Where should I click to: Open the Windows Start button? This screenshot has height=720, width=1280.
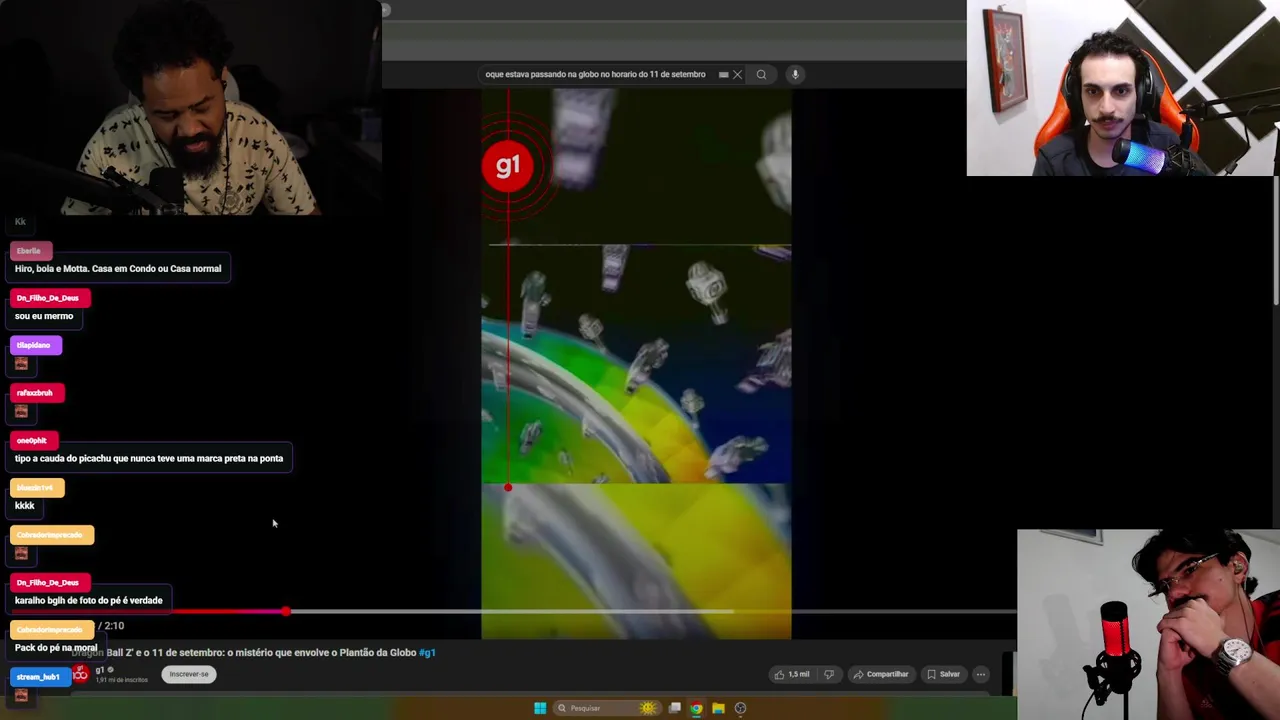click(x=540, y=708)
